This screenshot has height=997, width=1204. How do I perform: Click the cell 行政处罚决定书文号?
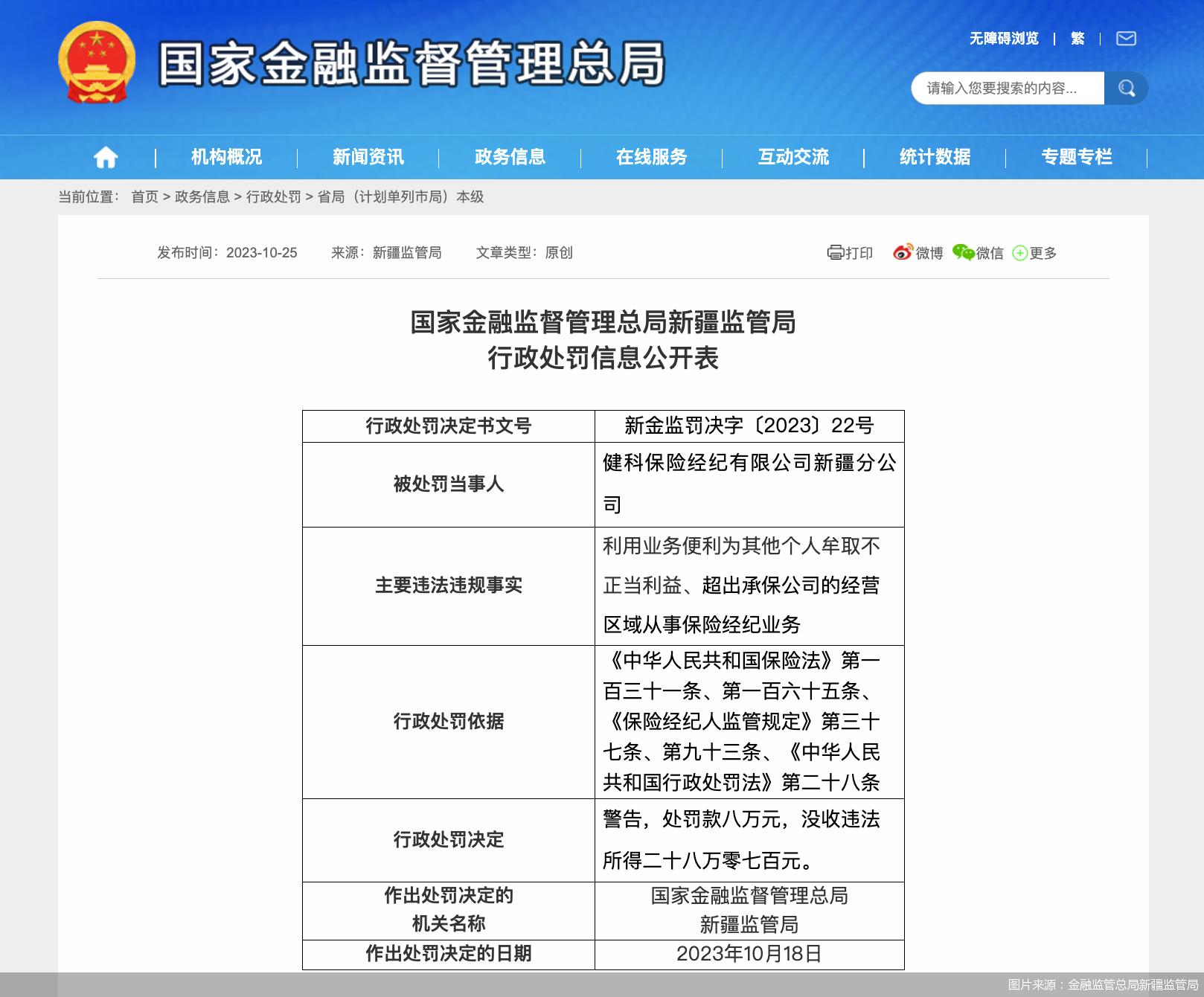449,426
